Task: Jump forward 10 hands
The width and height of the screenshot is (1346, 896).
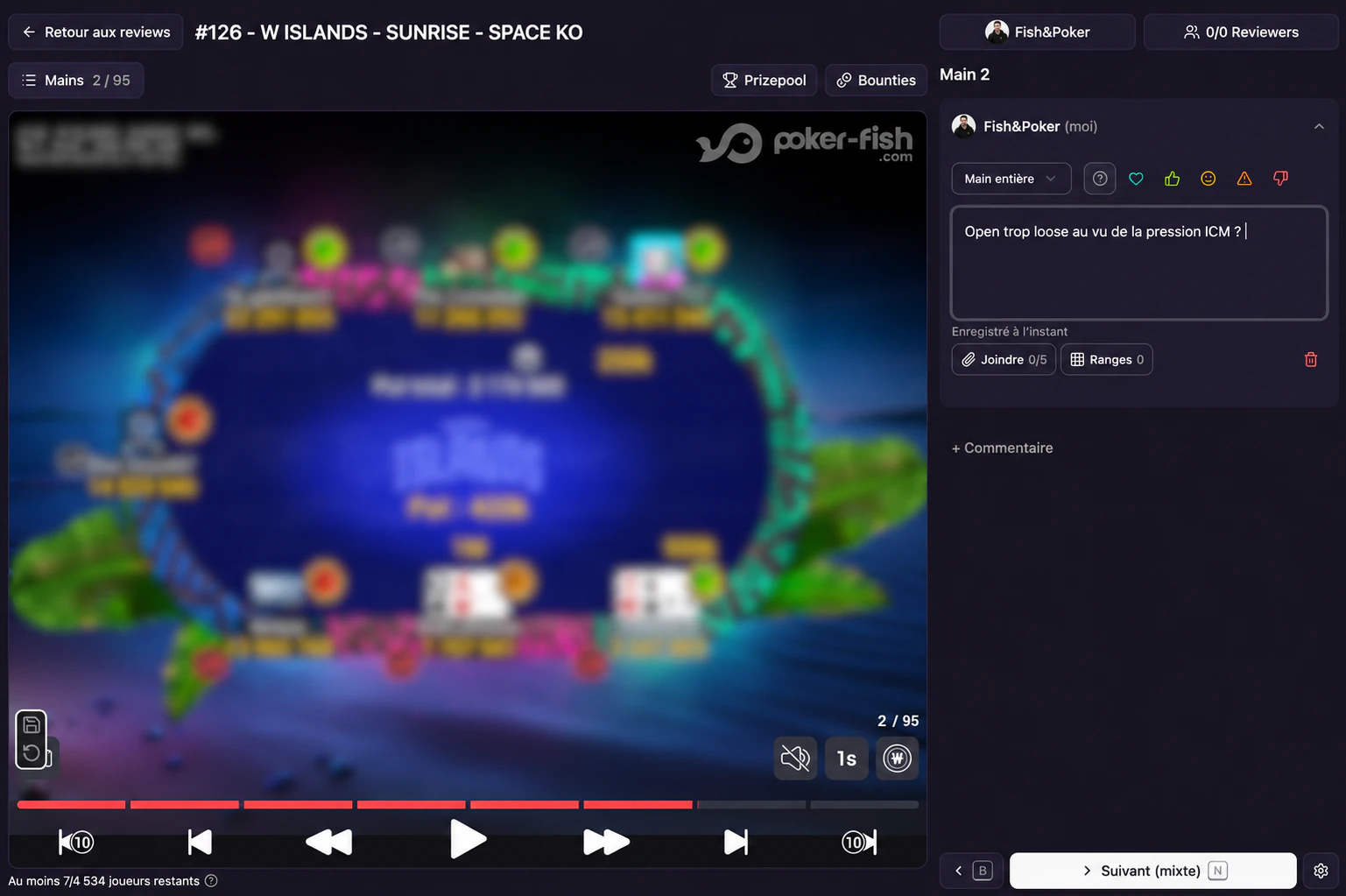Action: coord(859,842)
